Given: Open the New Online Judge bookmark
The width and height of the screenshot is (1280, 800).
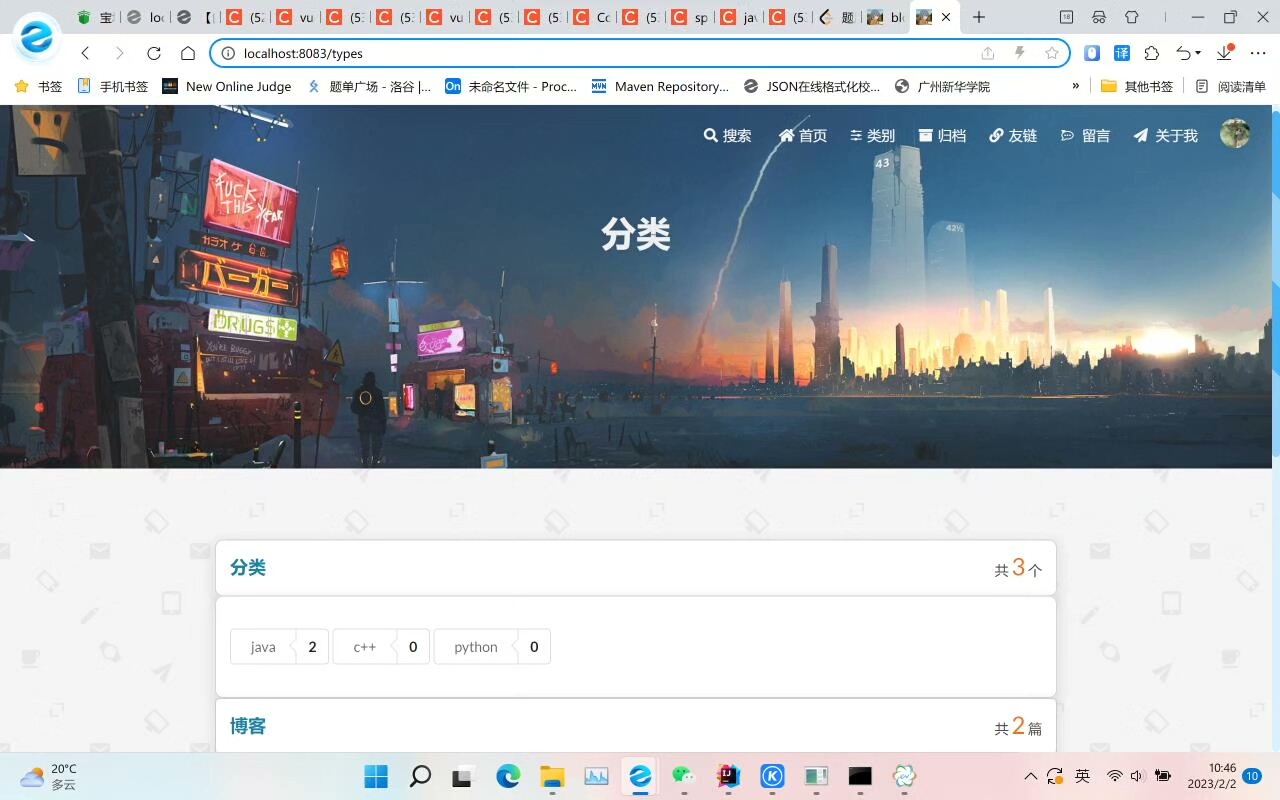Looking at the screenshot, I should pos(227,87).
